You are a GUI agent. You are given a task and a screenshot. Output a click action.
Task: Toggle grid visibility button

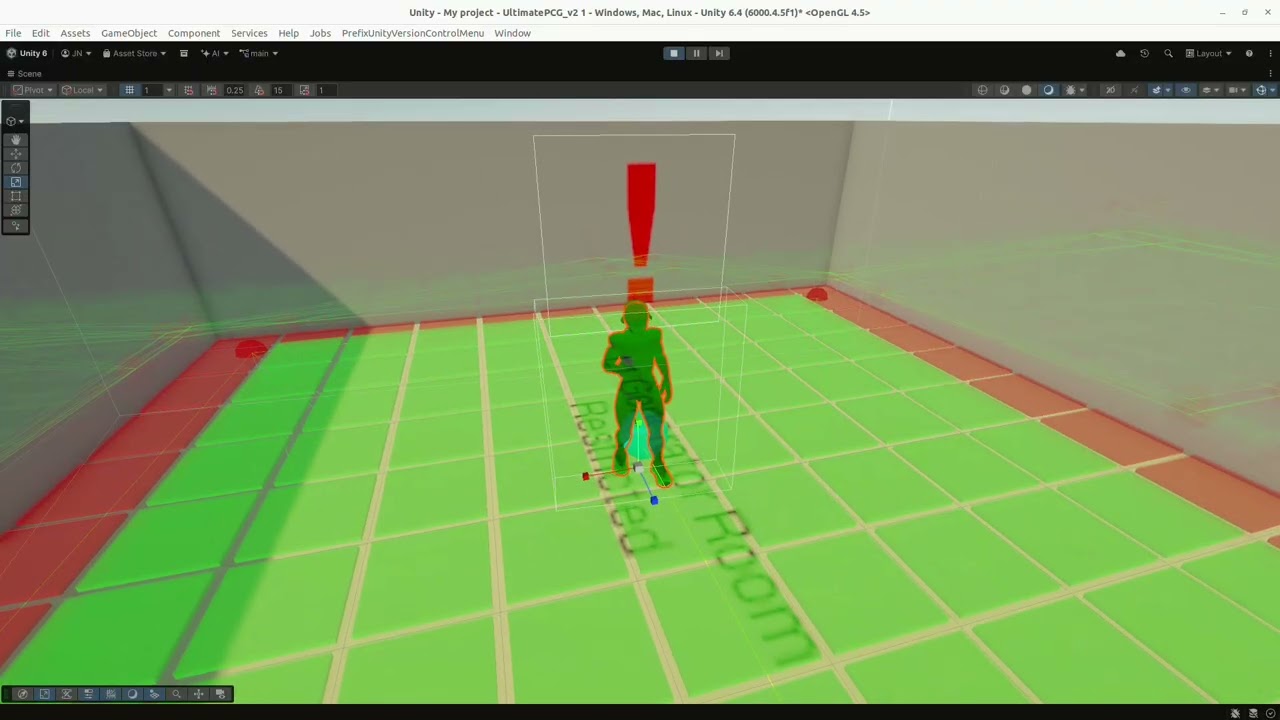click(x=129, y=90)
